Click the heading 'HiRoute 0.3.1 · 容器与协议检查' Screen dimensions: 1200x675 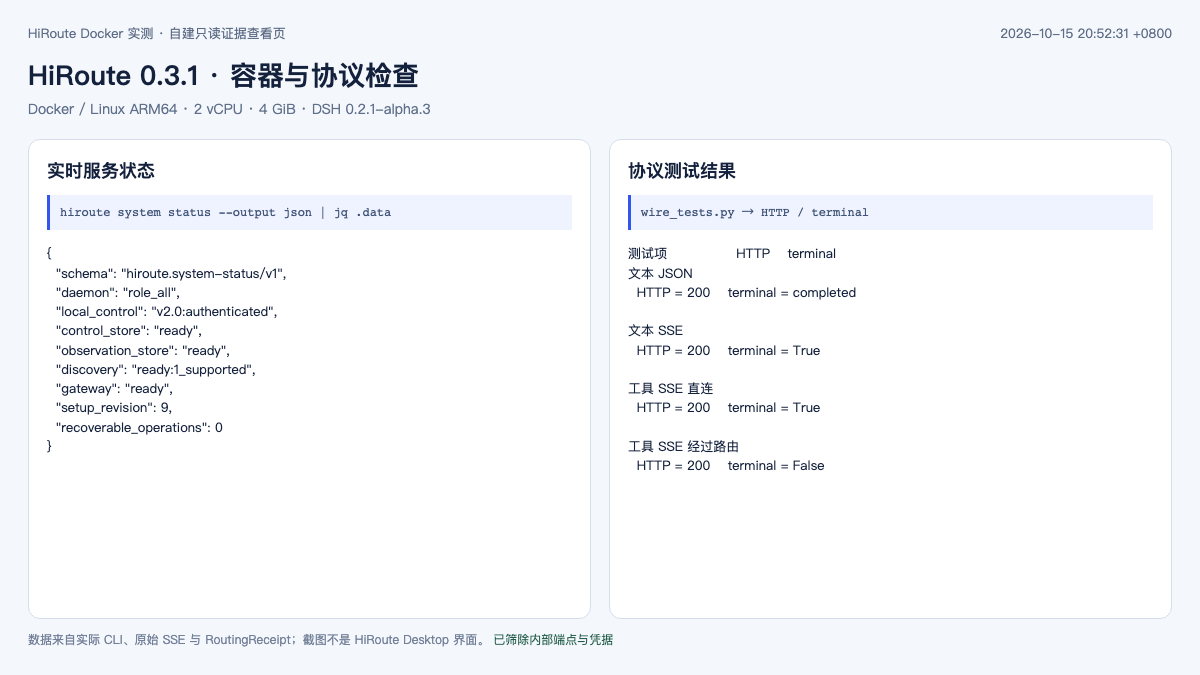[x=223, y=75]
